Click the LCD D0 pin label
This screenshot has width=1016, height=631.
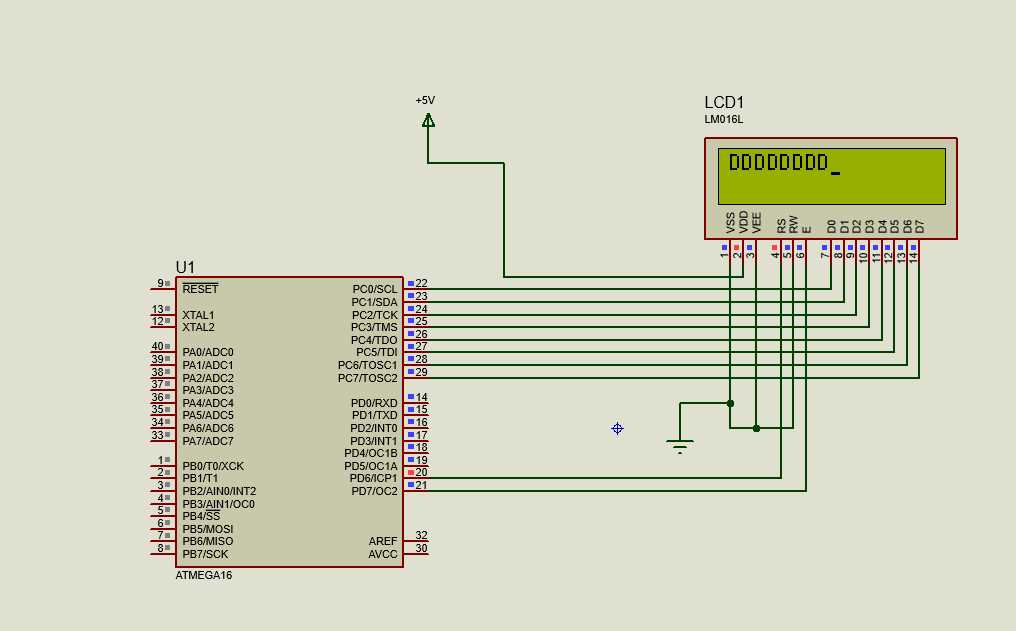coord(832,227)
